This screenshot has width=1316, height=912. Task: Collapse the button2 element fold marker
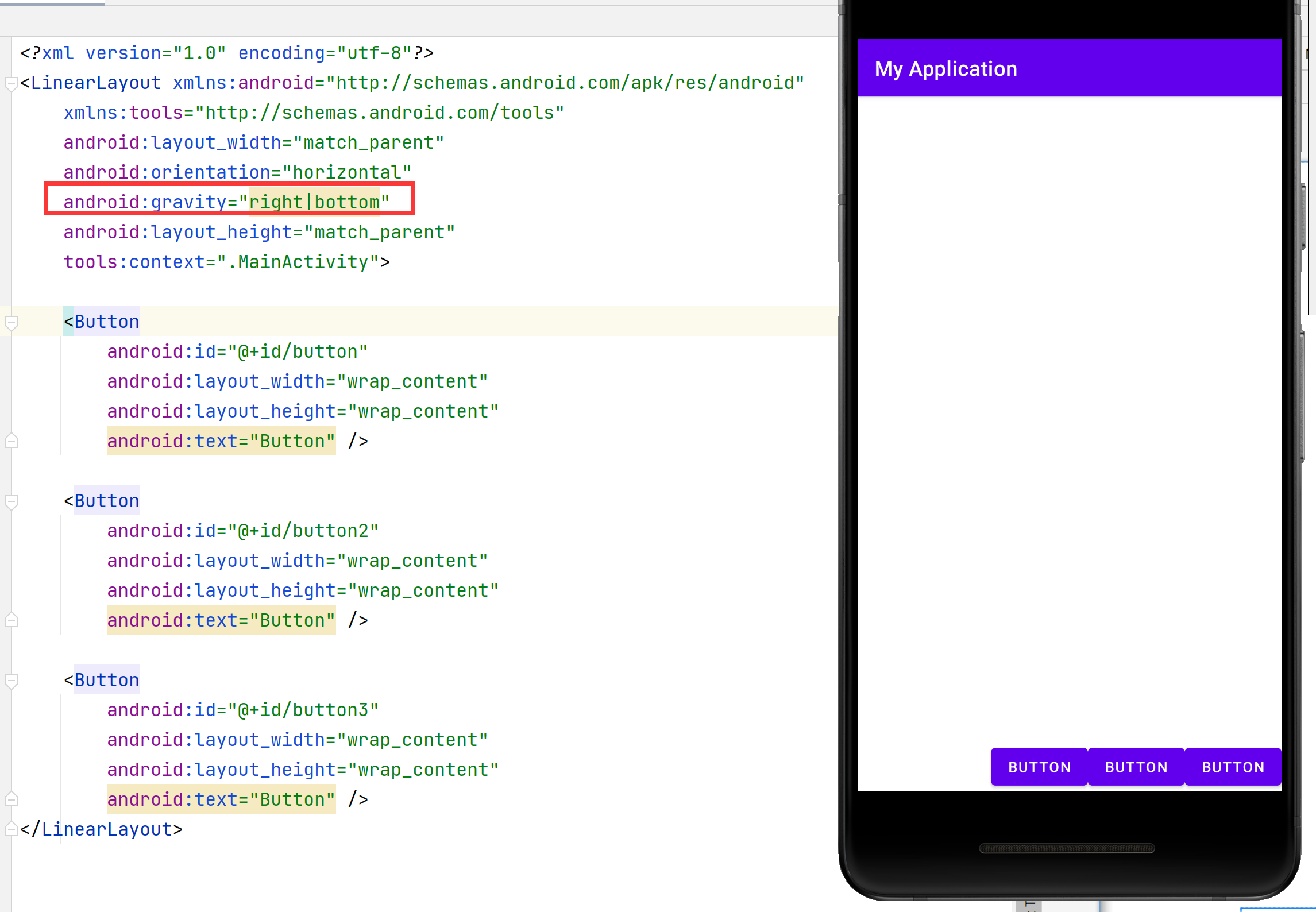pos(11,501)
